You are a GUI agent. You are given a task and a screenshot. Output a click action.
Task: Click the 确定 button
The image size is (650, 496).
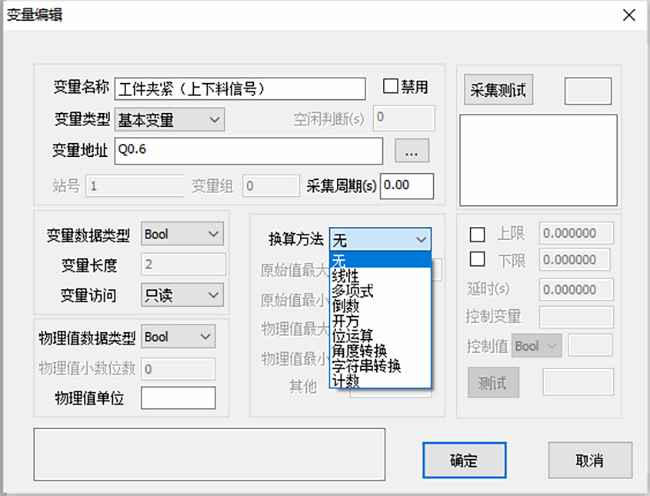point(463,461)
